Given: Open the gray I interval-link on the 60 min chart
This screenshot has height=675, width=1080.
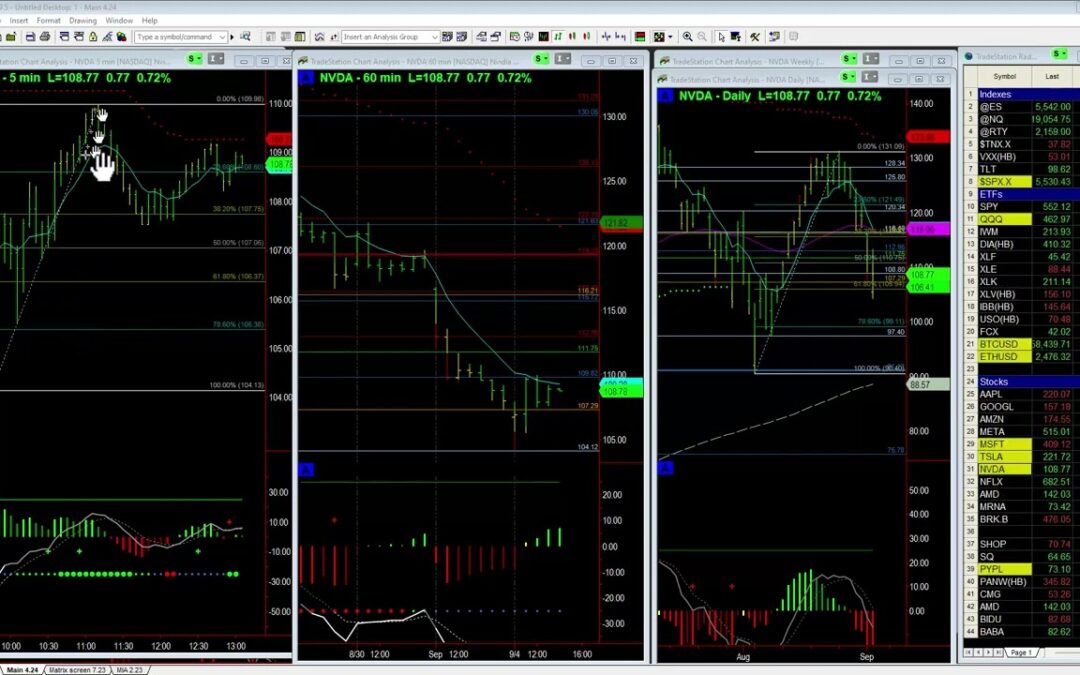Looking at the screenshot, I should [563, 59].
